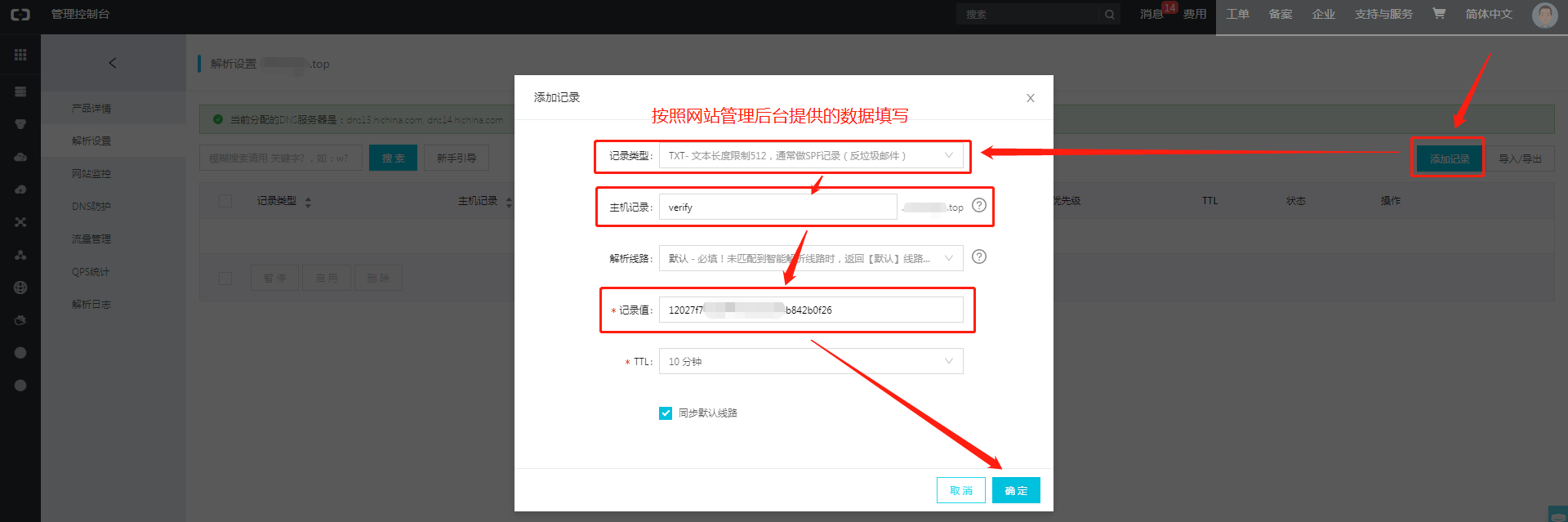The image size is (1568, 522).
Task: Open the 记录类型 dropdown showing TXT
Action: (811, 155)
